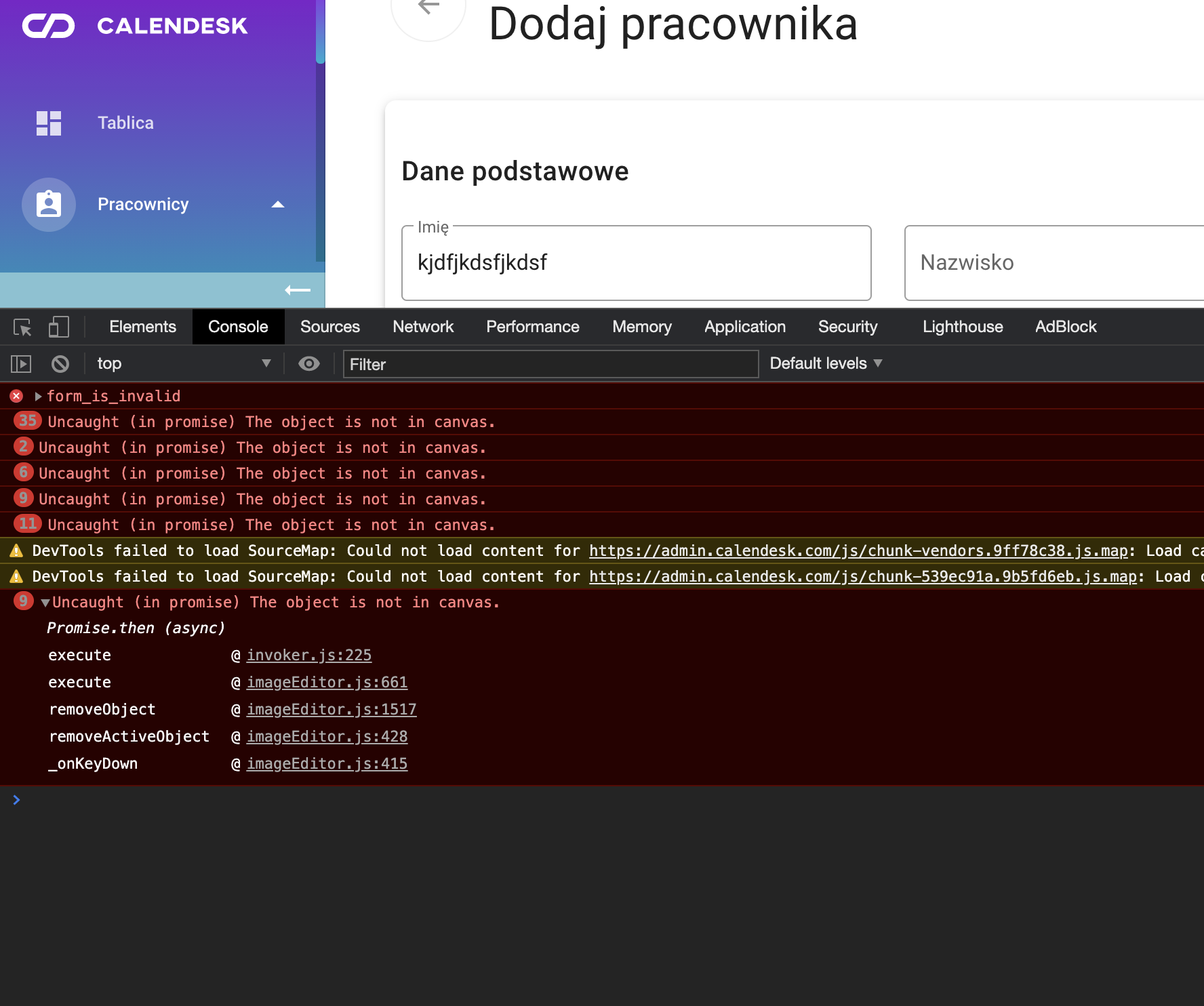Click the back arrow near Dodaj pracownika
The image size is (1204, 1006).
pos(427,7)
